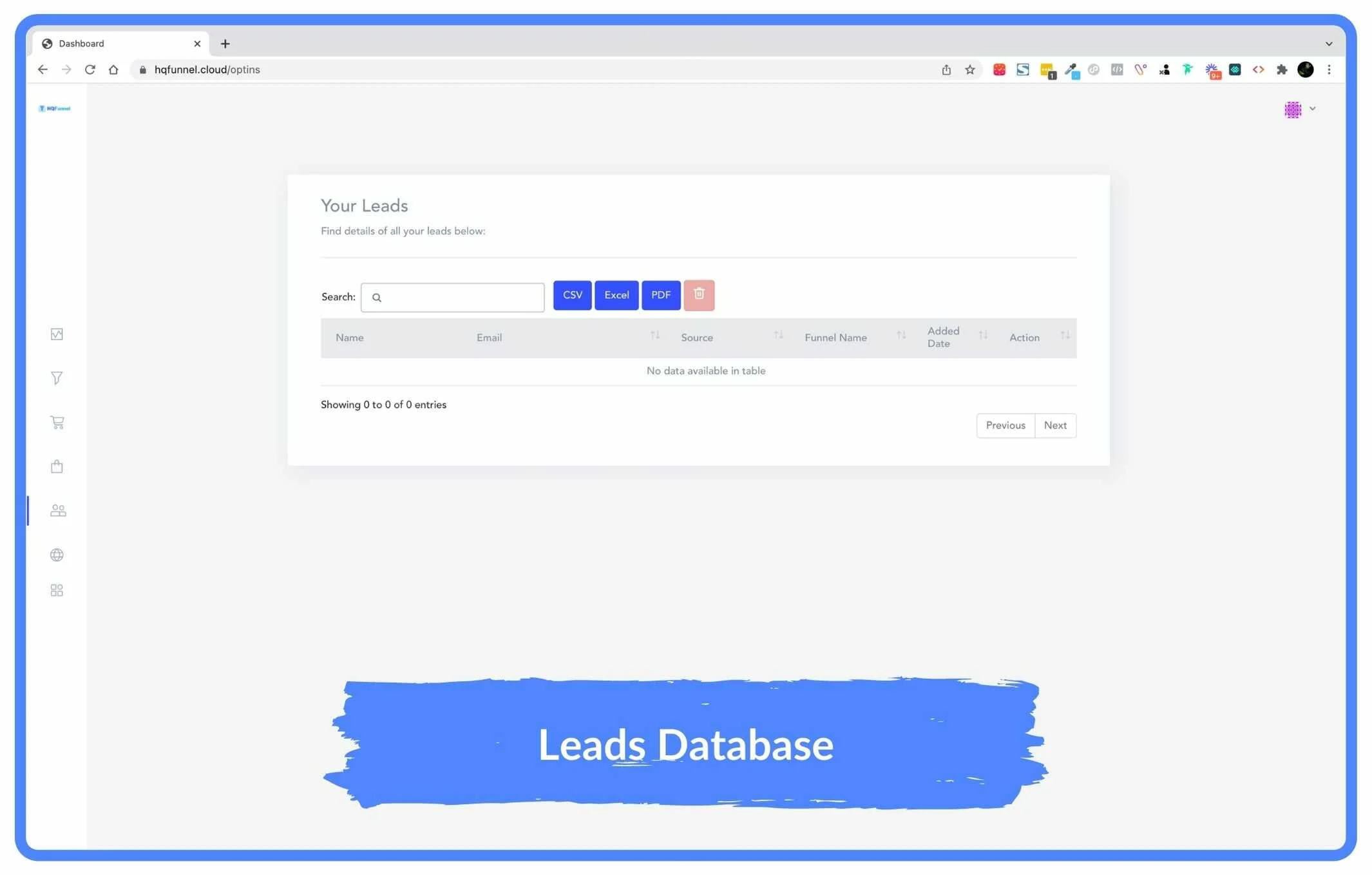Export leads as Excel
Image resolution: width=1372 pixels, height=875 pixels.
click(616, 295)
